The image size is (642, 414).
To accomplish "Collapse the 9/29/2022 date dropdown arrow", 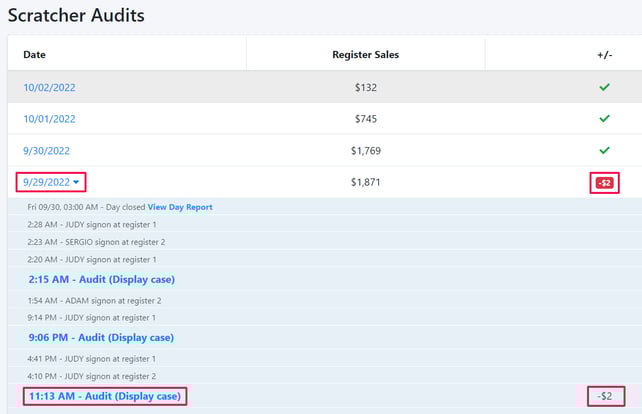I will [77, 182].
